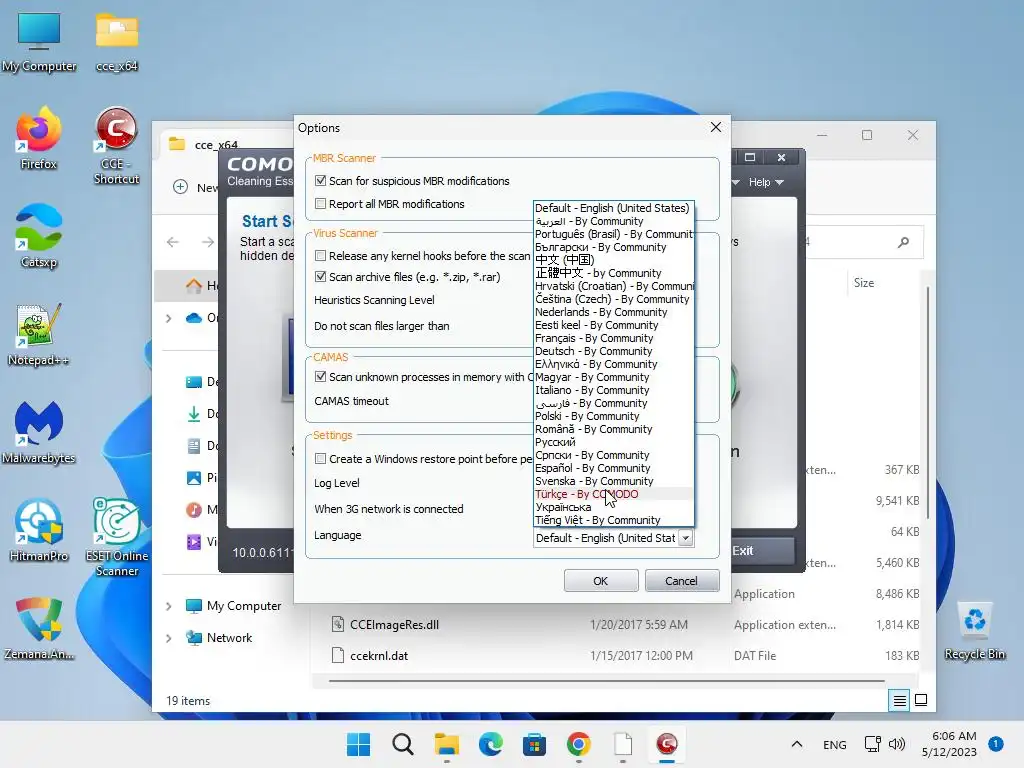Image resolution: width=1024 pixels, height=768 pixels.
Task: Switch Explorer to large icons view
Action: 921,701
